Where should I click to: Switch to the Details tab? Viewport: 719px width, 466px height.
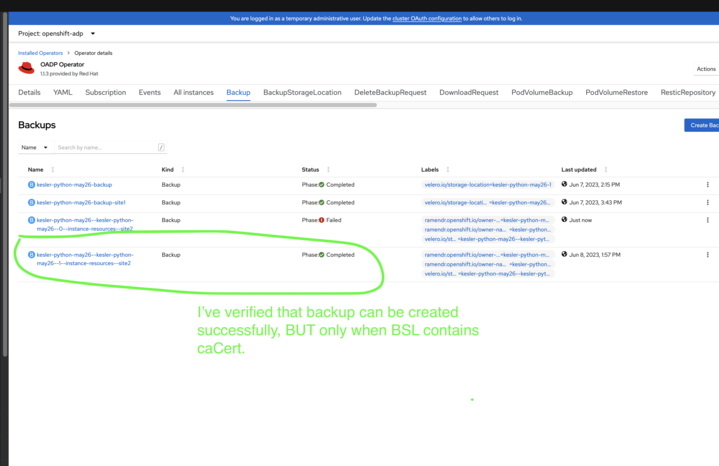29,92
